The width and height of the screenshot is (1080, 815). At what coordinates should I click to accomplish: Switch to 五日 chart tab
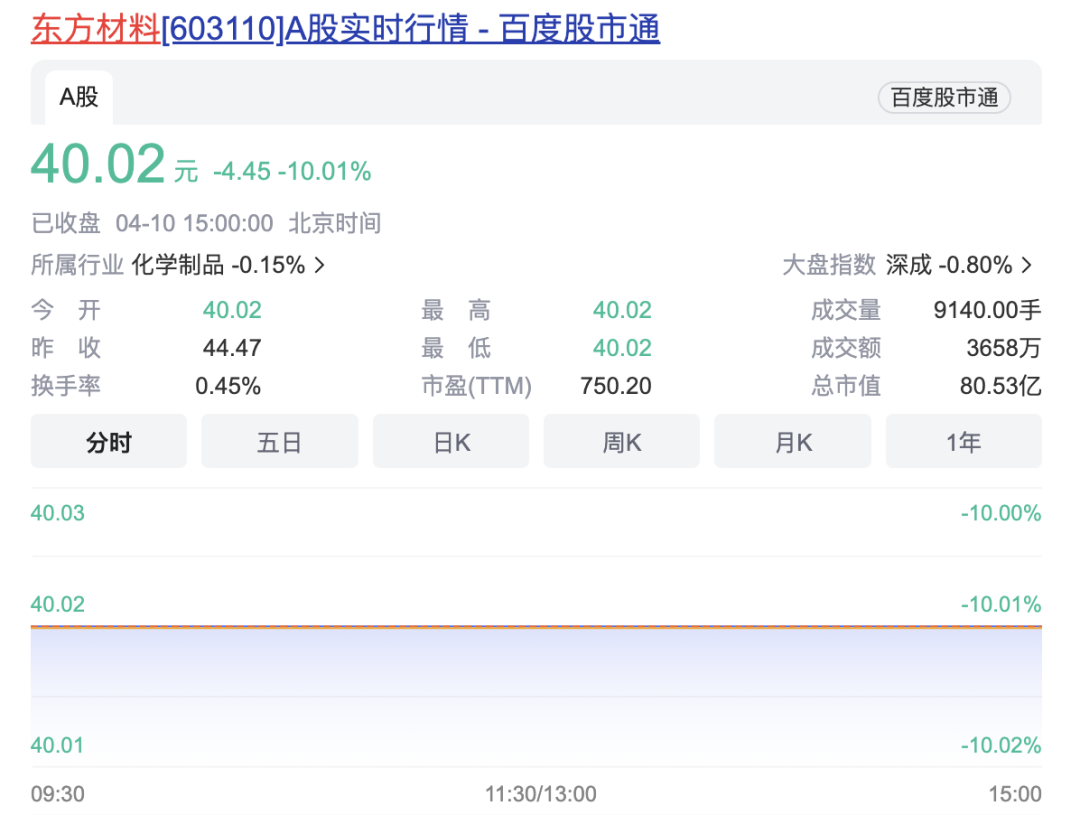click(279, 442)
